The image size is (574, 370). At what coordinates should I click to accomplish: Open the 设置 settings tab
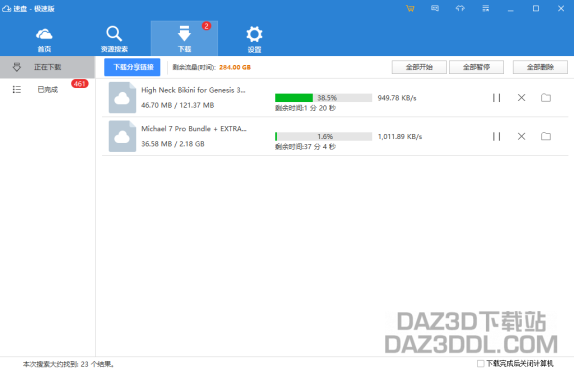pos(254,39)
